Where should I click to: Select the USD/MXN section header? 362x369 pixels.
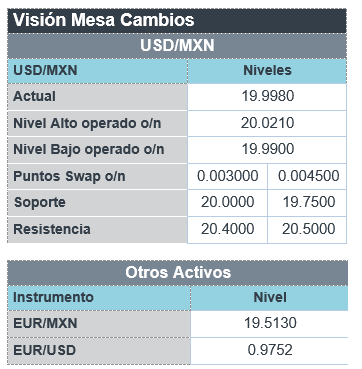coord(177,46)
